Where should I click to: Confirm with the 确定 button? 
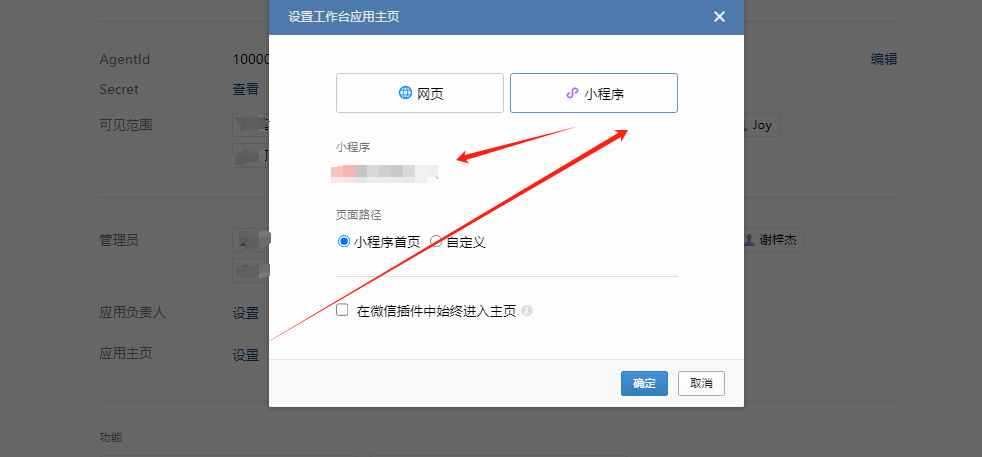tap(644, 383)
